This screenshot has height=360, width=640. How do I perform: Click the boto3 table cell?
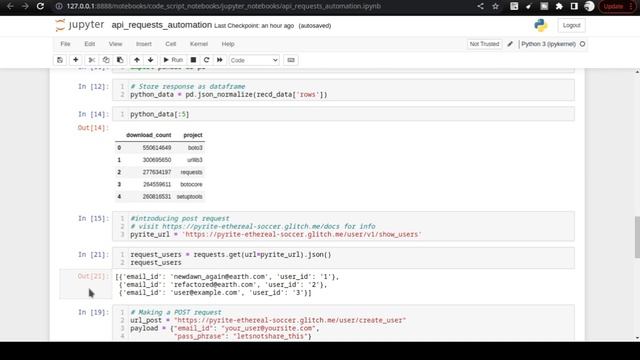tap(195, 148)
